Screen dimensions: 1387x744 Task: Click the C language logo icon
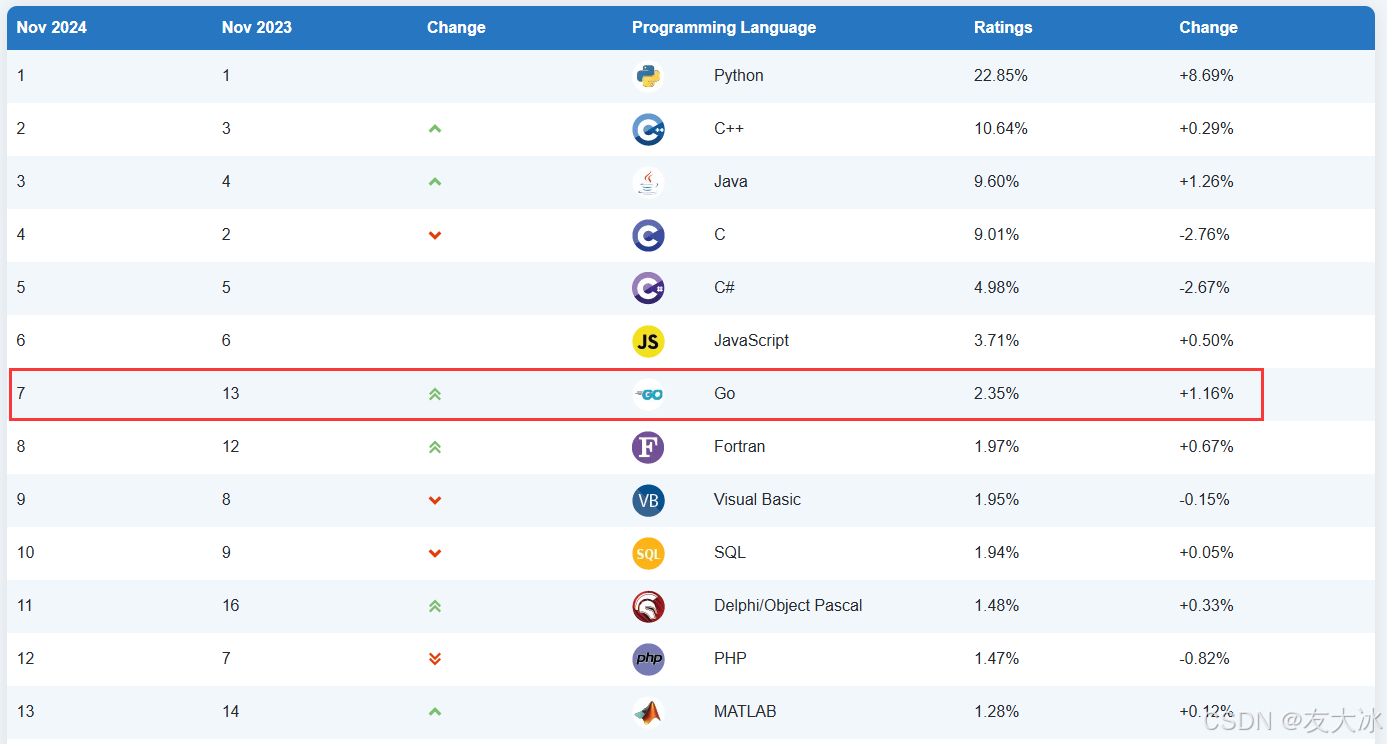pos(648,235)
